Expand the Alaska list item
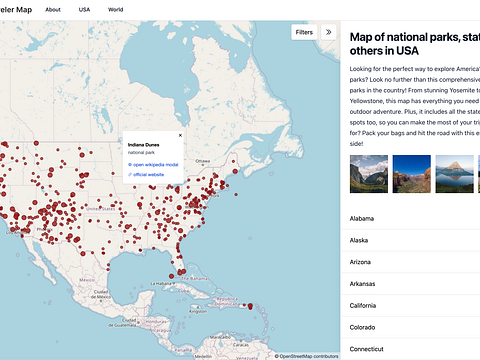480x360 pixels. coord(411,240)
